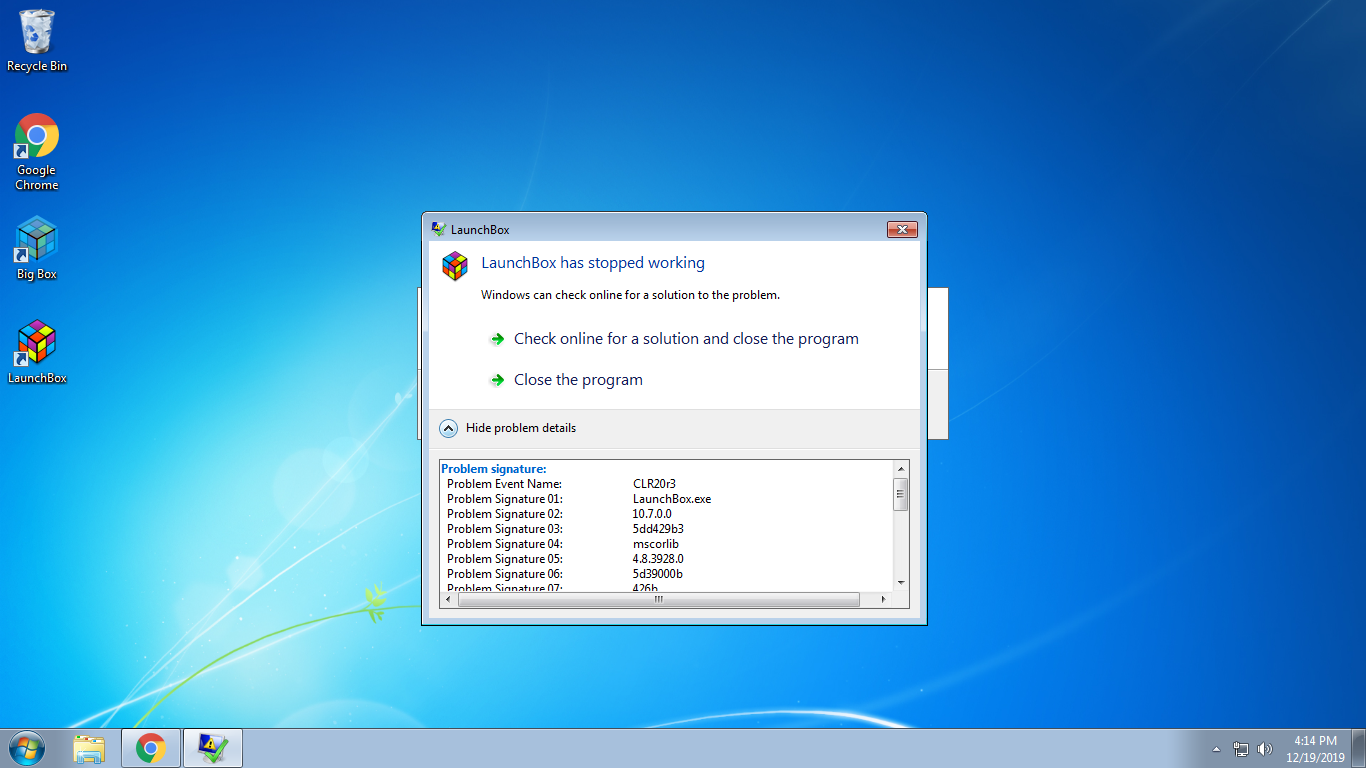Select the LaunchBox.exe signature value
This screenshot has width=1366, height=768.
pos(672,499)
